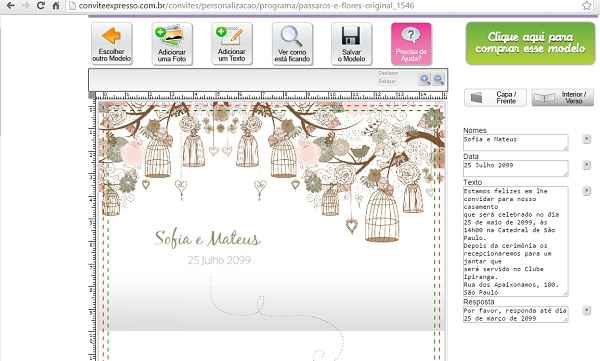This screenshot has width=600, height=361.
Task: Click into the Nomes text field
Action: (515, 142)
